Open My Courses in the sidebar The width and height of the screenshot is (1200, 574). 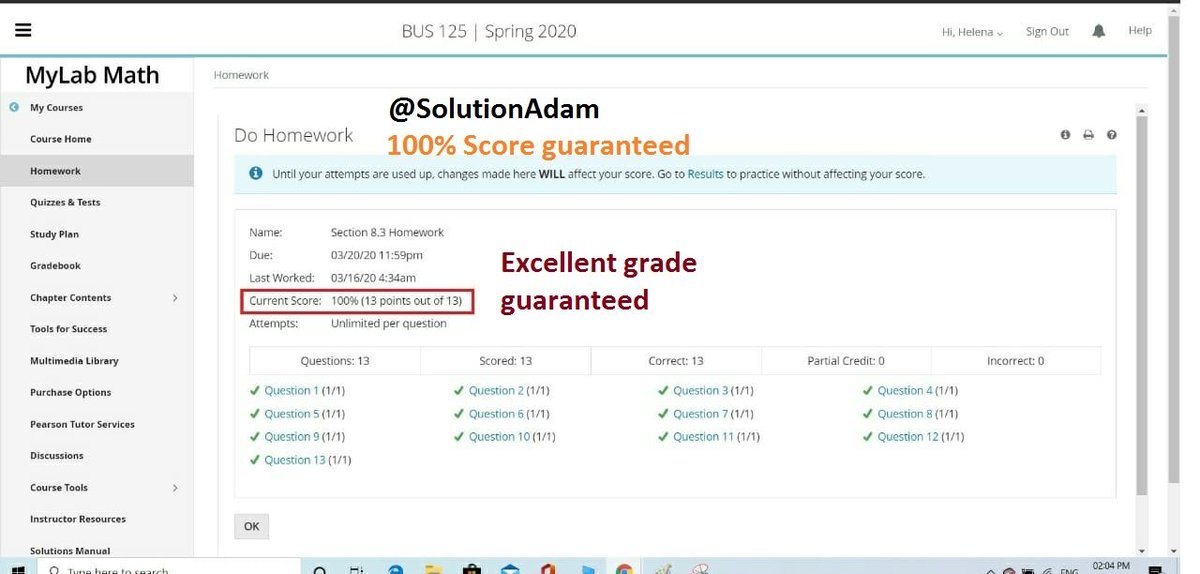(x=56, y=107)
